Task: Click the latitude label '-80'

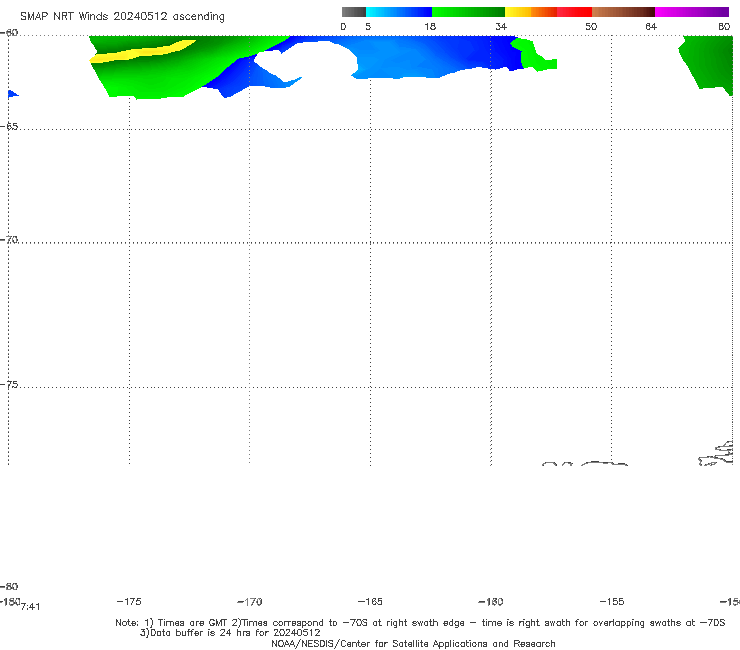Action: pos(9,586)
